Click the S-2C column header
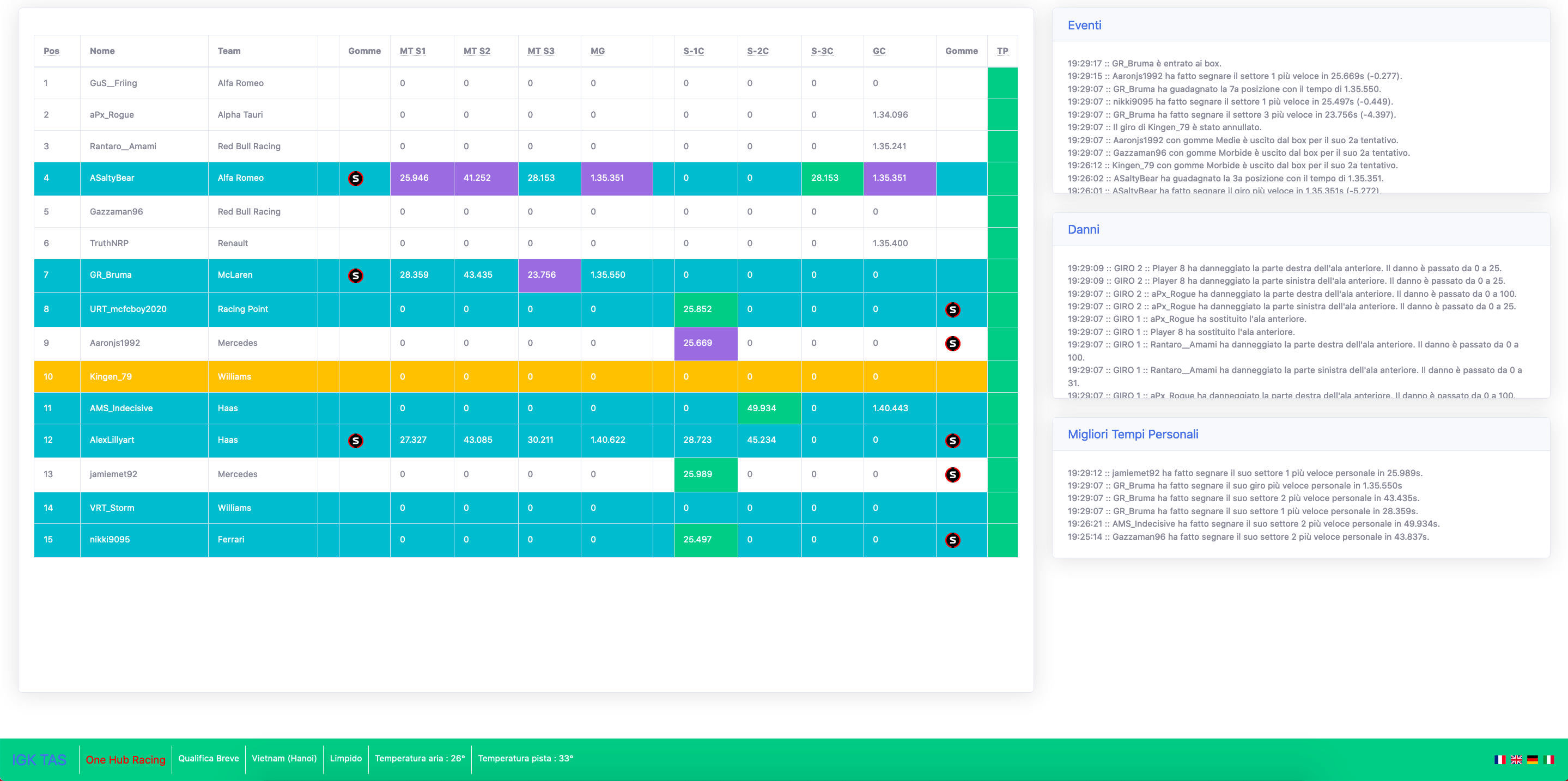Image resolution: width=1568 pixels, height=781 pixels. pos(758,51)
